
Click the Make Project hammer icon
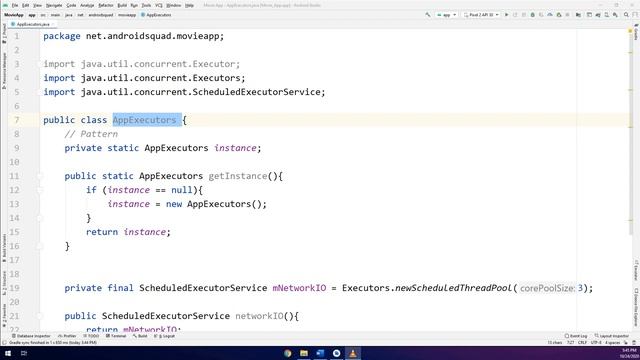click(x=428, y=15)
